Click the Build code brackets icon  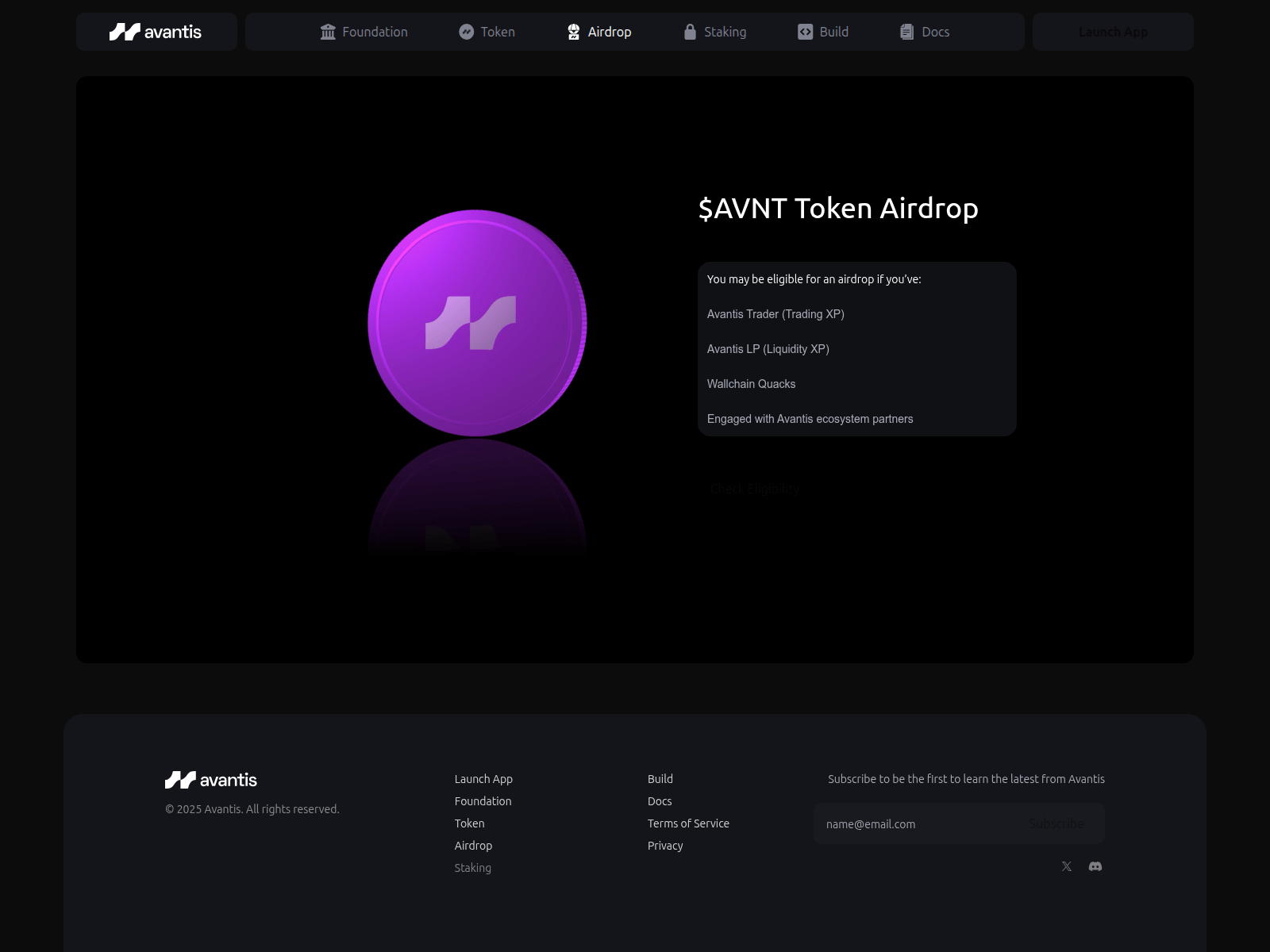[x=805, y=32]
